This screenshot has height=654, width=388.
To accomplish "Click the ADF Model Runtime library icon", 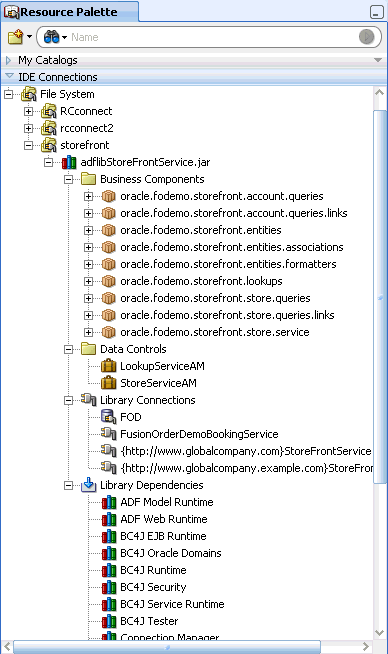I will pyautogui.click(x=109, y=502).
